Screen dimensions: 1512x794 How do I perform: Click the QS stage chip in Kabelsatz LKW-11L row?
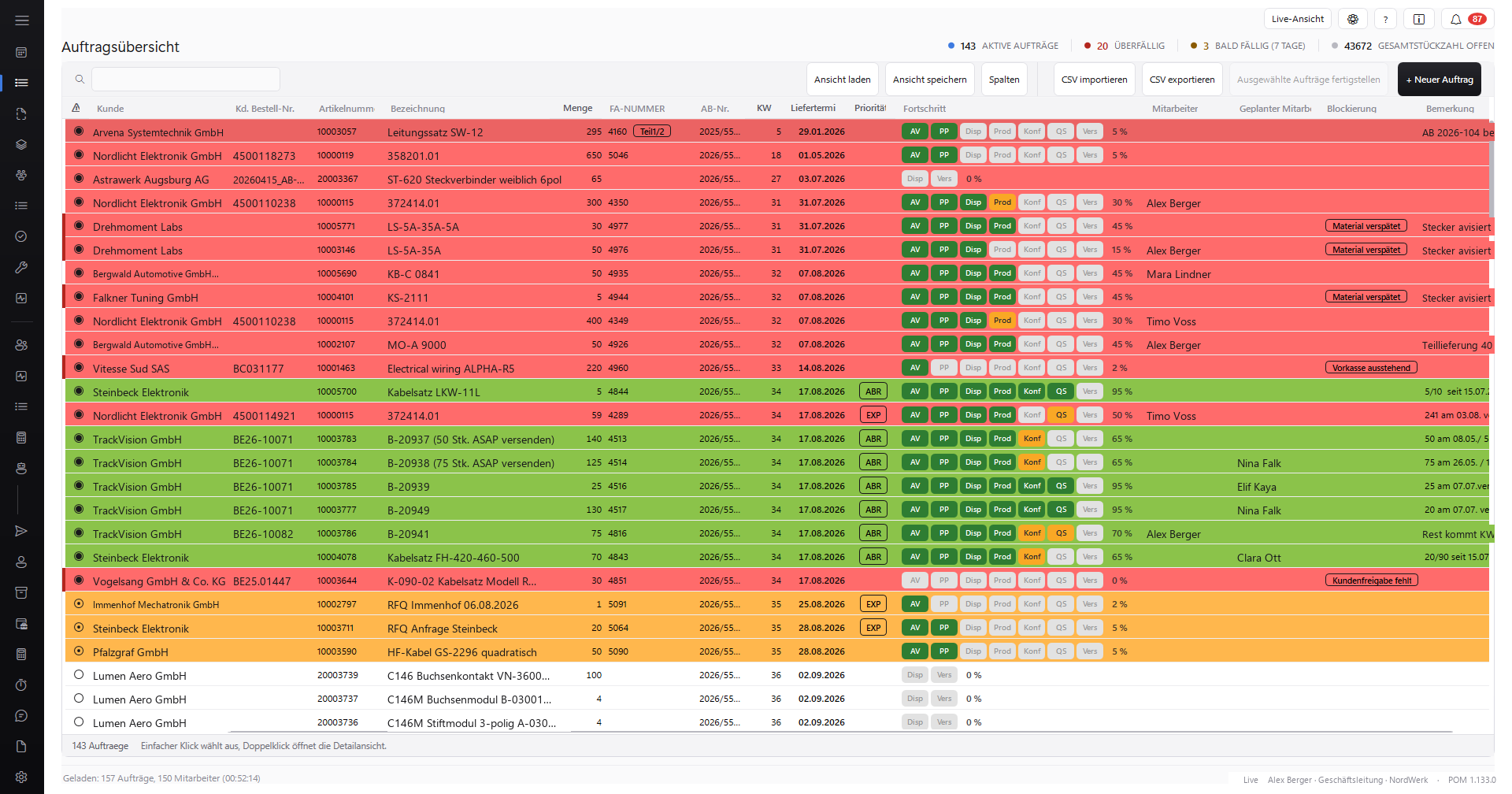(1062, 391)
